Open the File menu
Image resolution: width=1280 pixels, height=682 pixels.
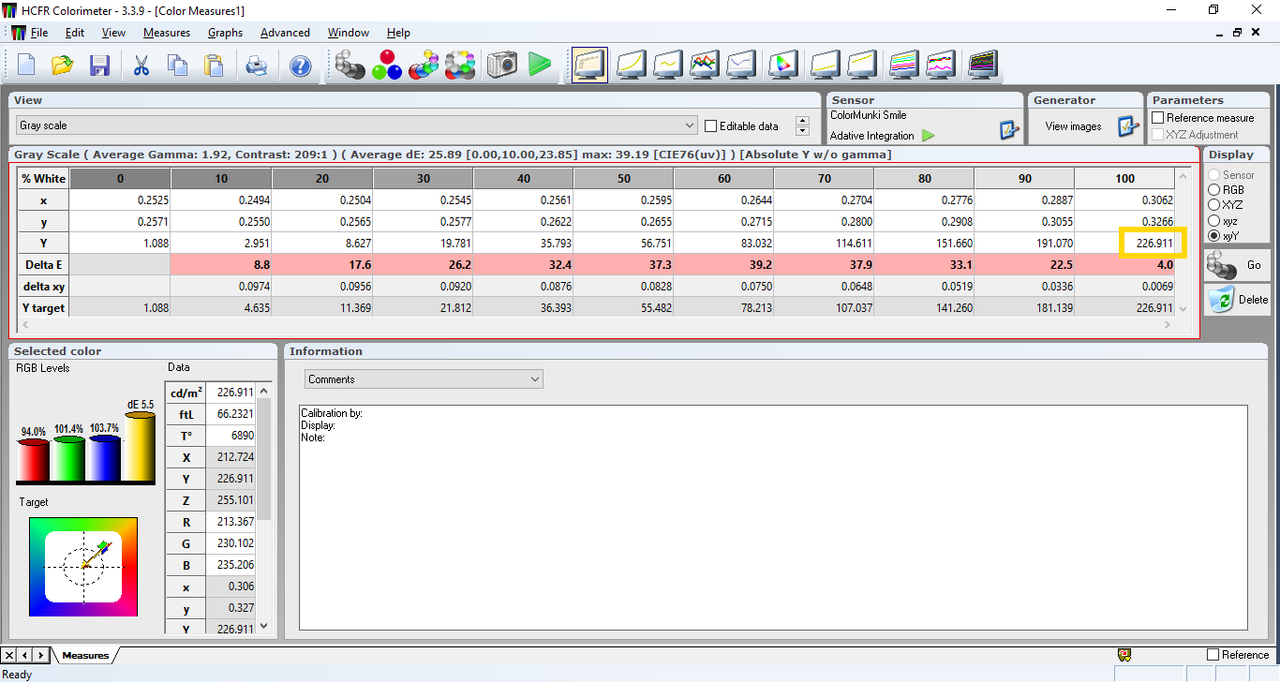[39, 32]
